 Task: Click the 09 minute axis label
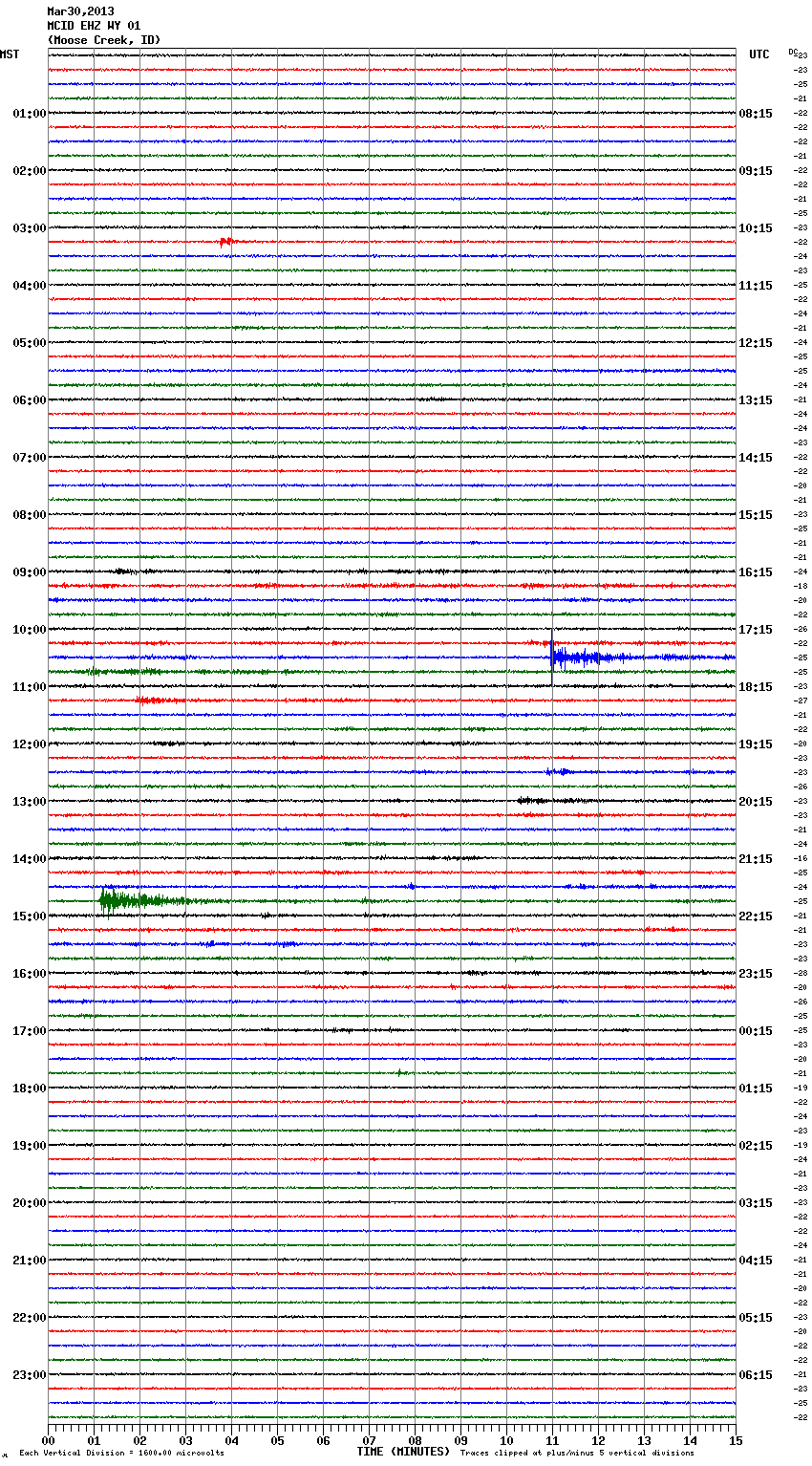pyautogui.click(x=460, y=1441)
